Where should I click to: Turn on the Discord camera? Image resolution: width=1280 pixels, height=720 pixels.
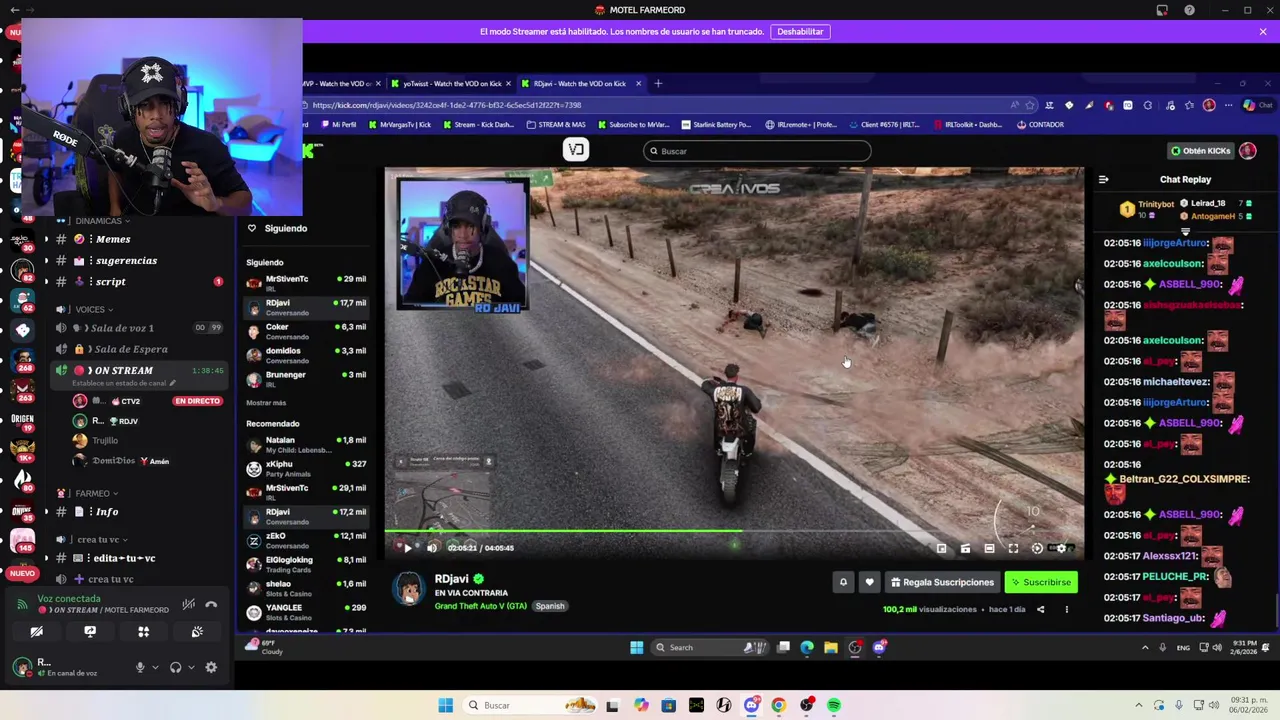pyautogui.click(x=36, y=632)
